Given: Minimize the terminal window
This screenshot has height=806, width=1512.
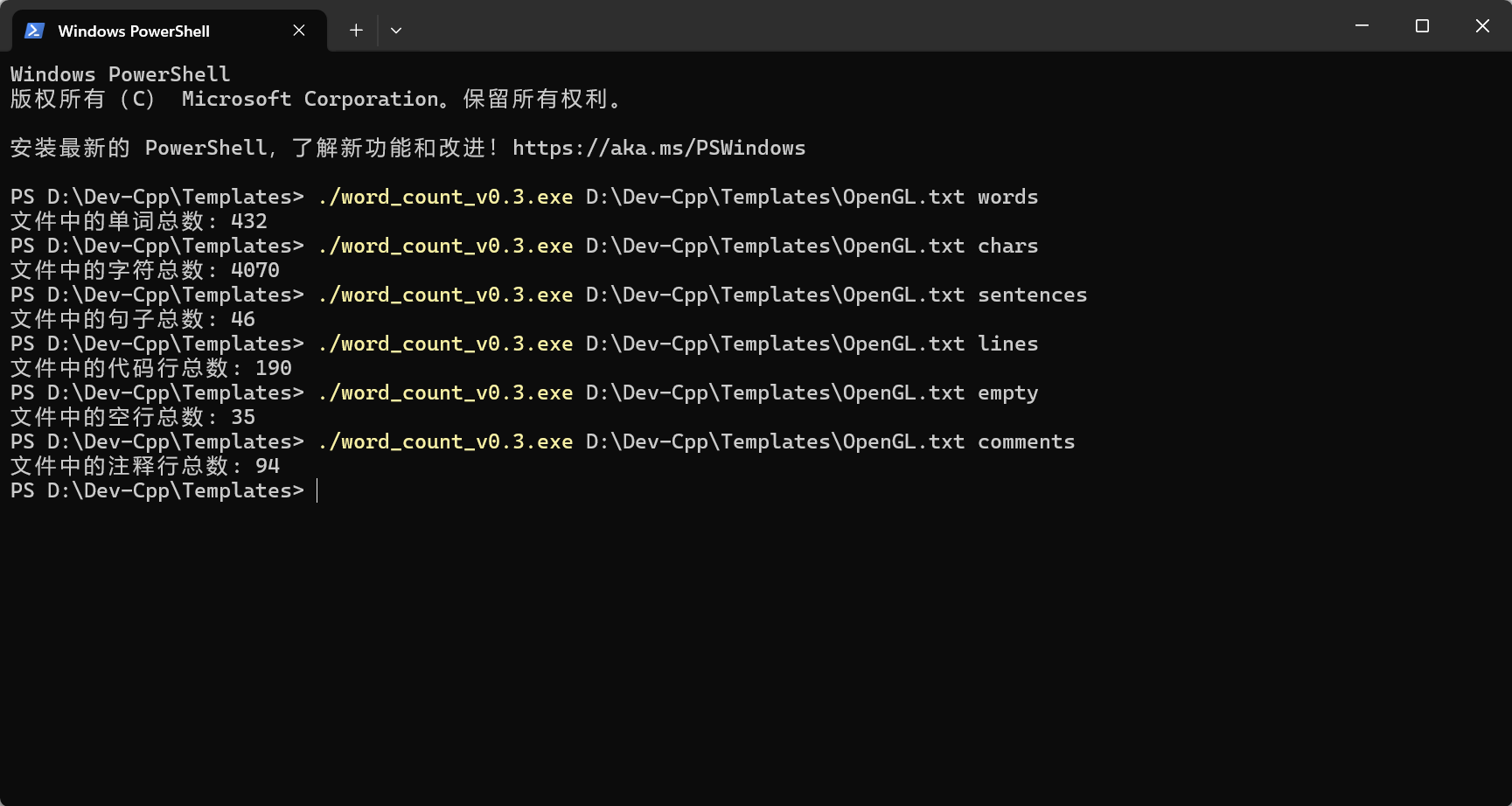Looking at the screenshot, I should tap(1362, 26).
